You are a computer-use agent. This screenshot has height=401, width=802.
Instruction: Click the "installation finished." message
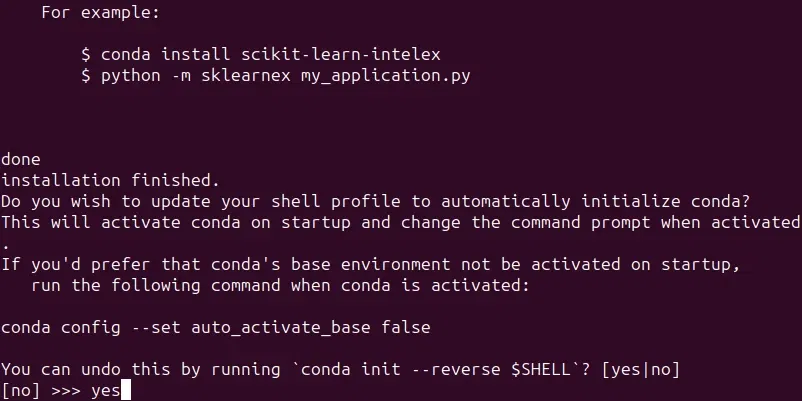[x=110, y=180]
